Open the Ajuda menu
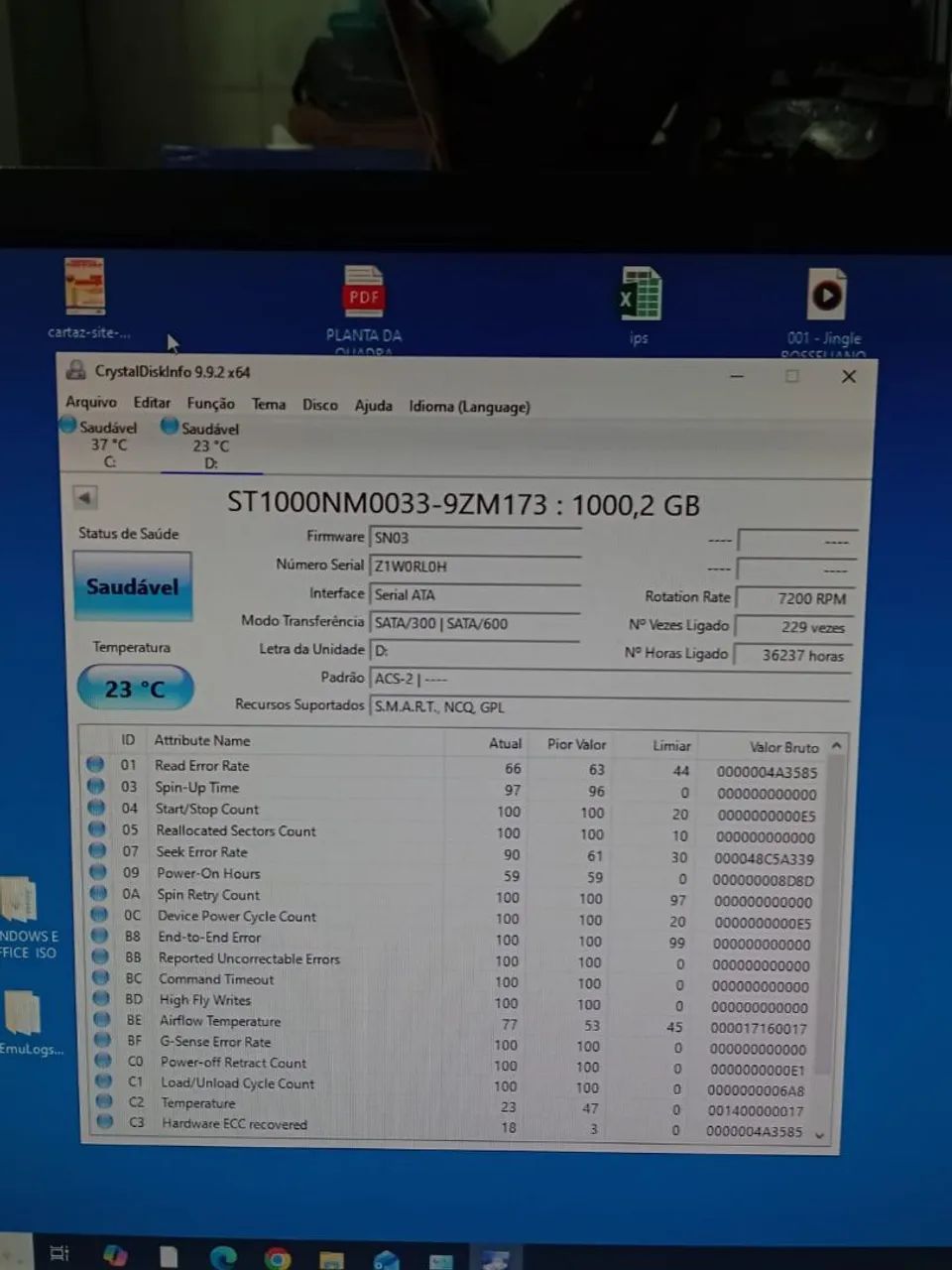 tap(374, 406)
